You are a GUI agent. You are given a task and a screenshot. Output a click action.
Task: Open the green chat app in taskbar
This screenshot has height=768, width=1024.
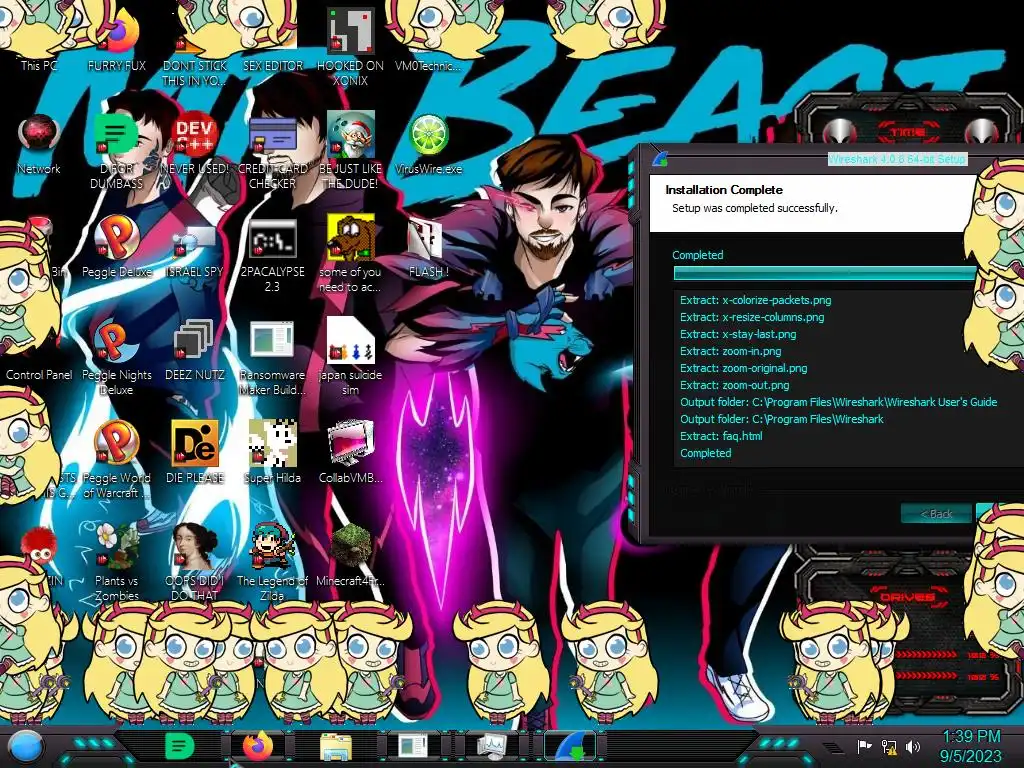coord(179,746)
